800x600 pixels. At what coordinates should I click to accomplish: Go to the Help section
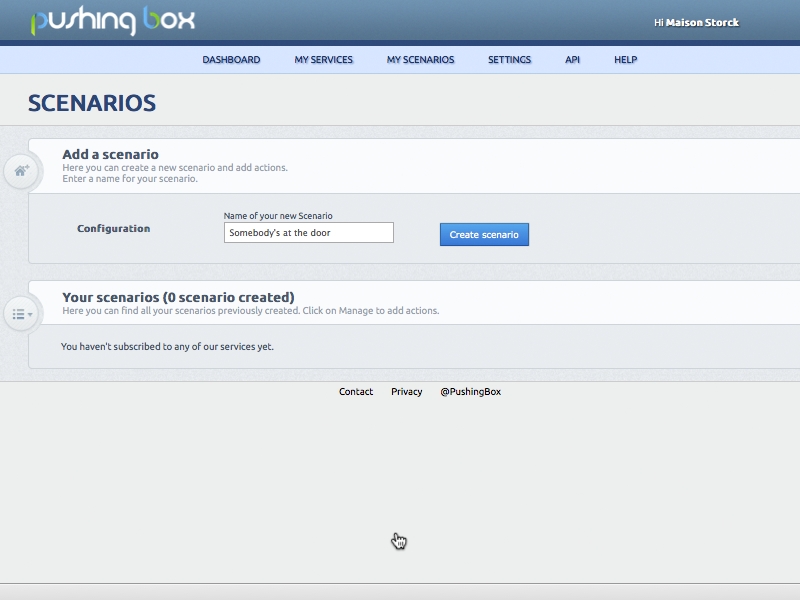click(x=625, y=59)
